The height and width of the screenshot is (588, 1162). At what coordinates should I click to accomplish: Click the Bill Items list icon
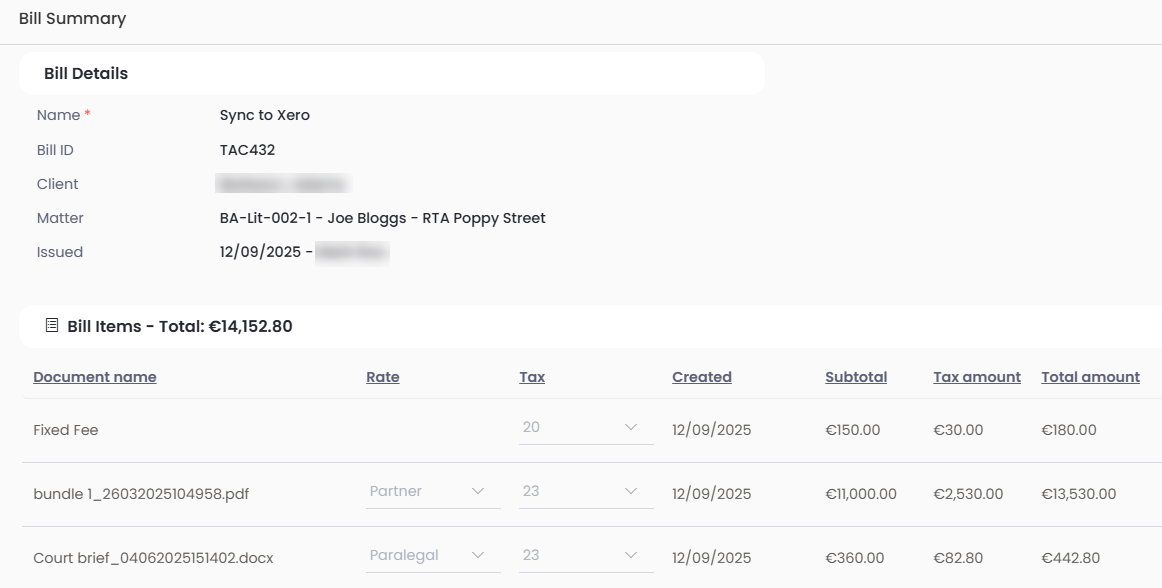[x=52, y=326]
